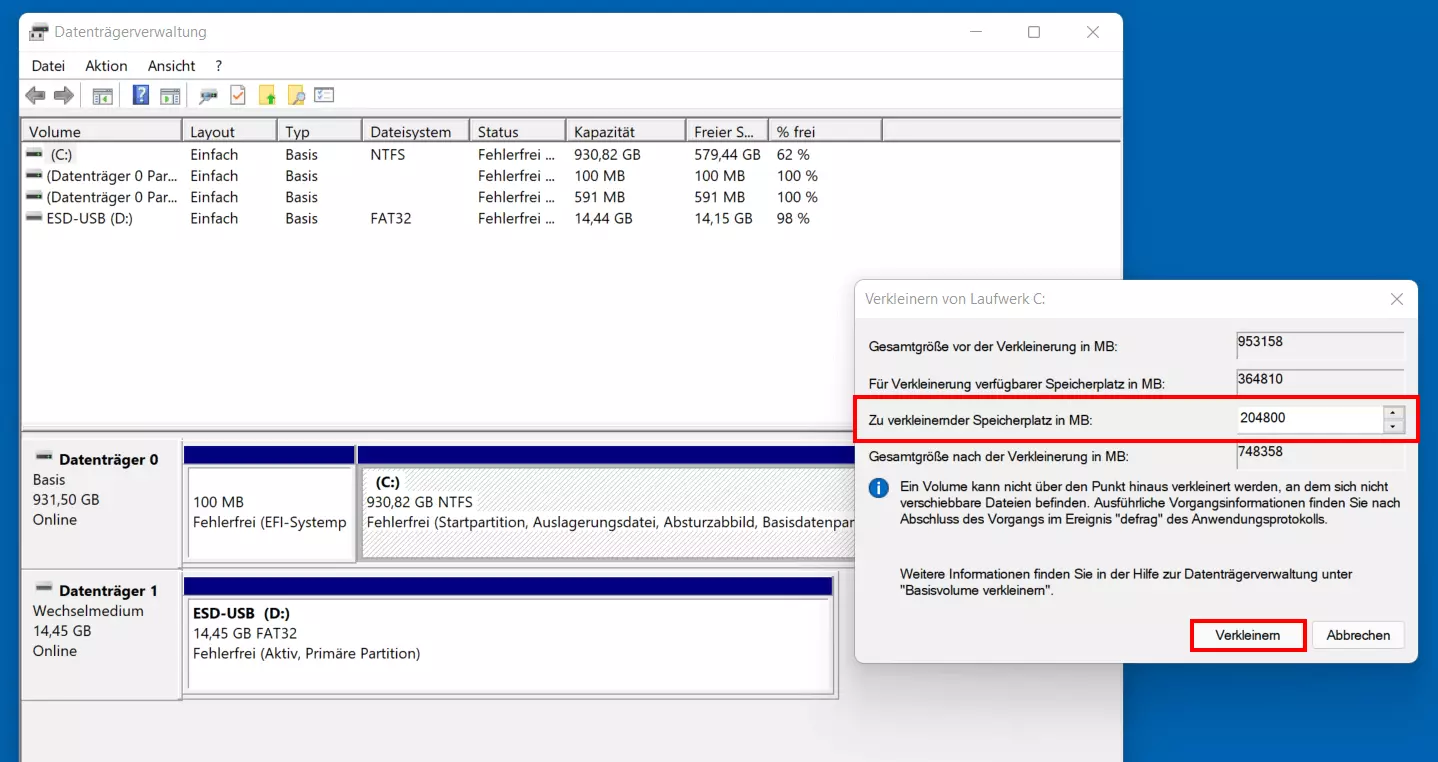The height and width of the screenshot is (762, 1438).
Task: Sort by the % frei column header
Action: [825, 131]
